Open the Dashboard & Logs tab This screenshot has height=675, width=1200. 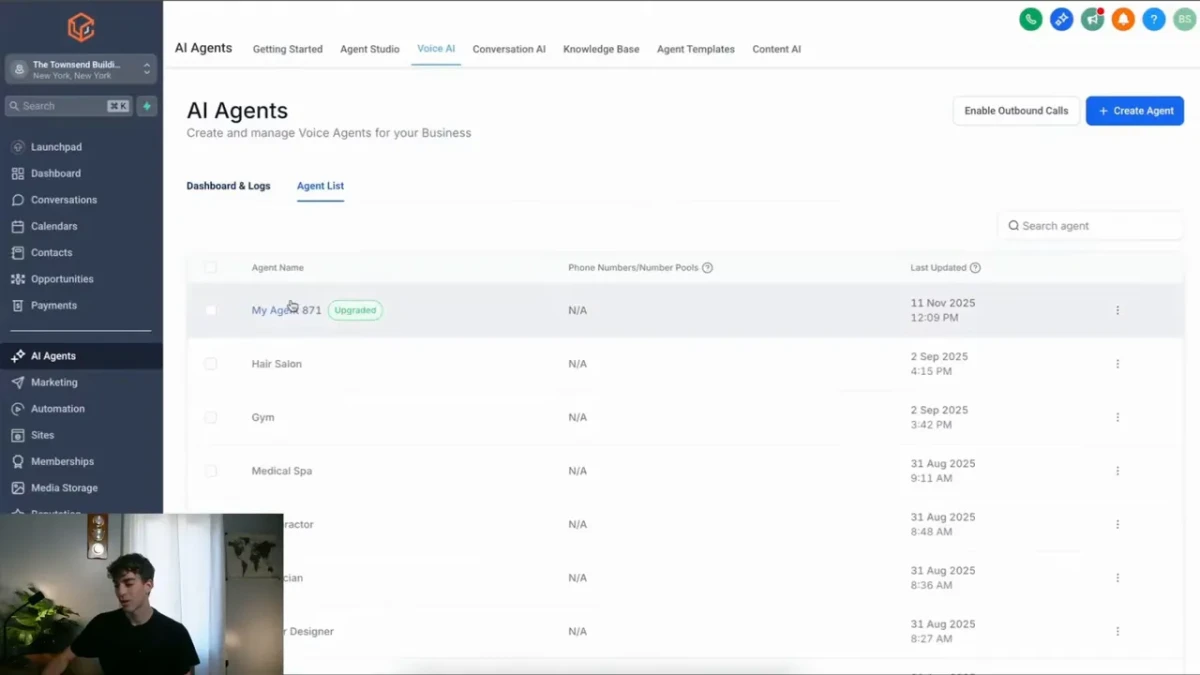[228, 186]
